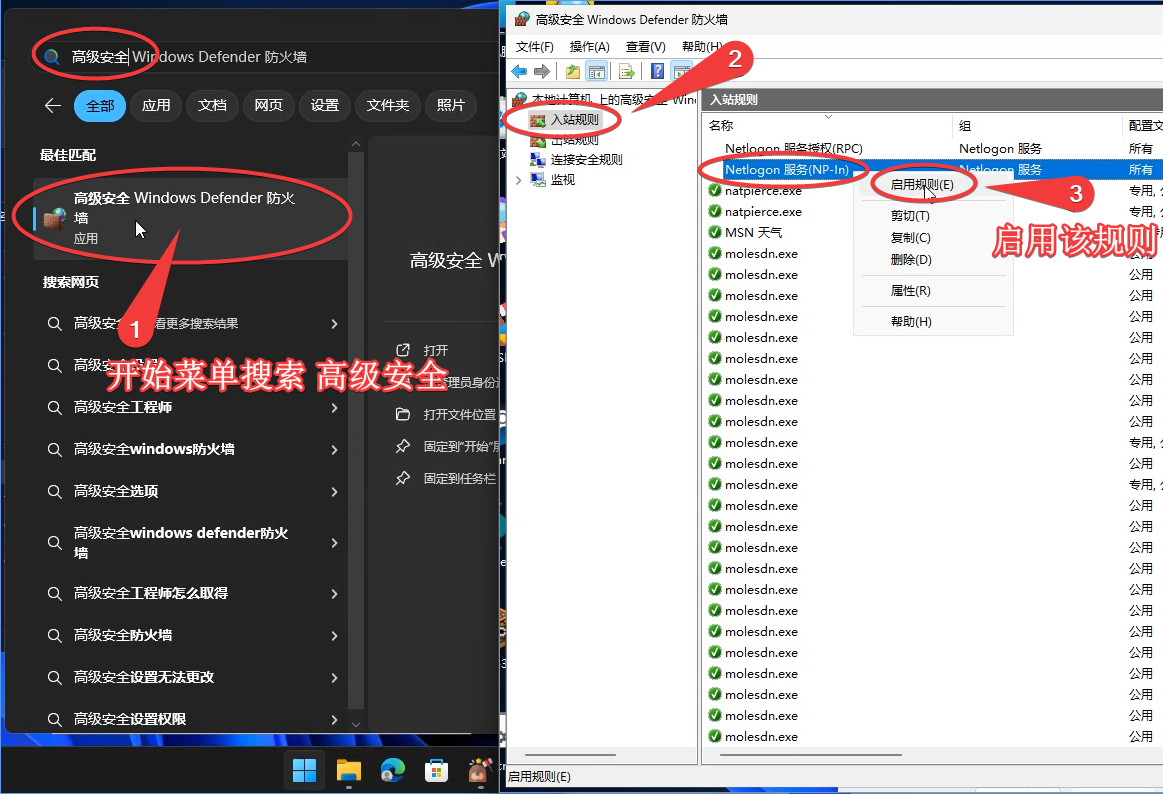Screen dimensions: 1163x794
Task: Click 打开文件位置 in the details pane
Action: click(459, 414)
